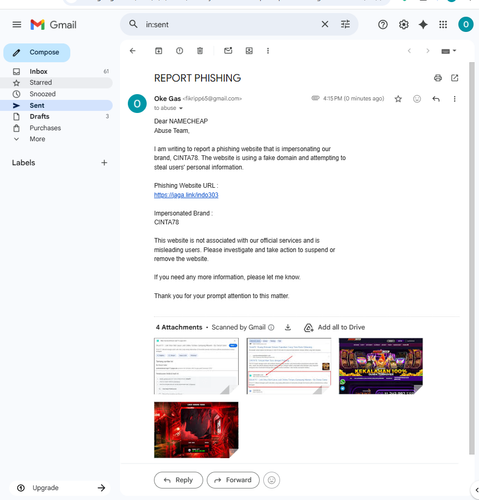Image resolution: width=479 pixels, height=500 pixels.
Task: Open the Purchases folder
Action: (56, 128)
